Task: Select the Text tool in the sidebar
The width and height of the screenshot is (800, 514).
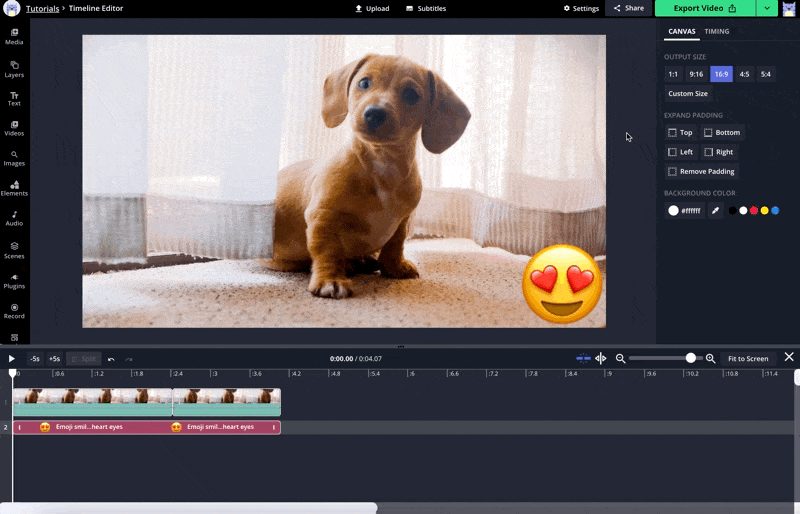Action: point(14,98)
